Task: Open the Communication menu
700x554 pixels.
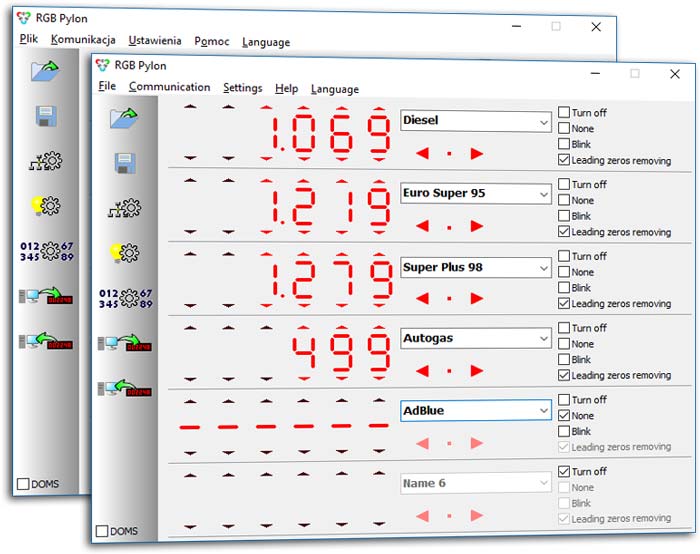Action: 169,88
